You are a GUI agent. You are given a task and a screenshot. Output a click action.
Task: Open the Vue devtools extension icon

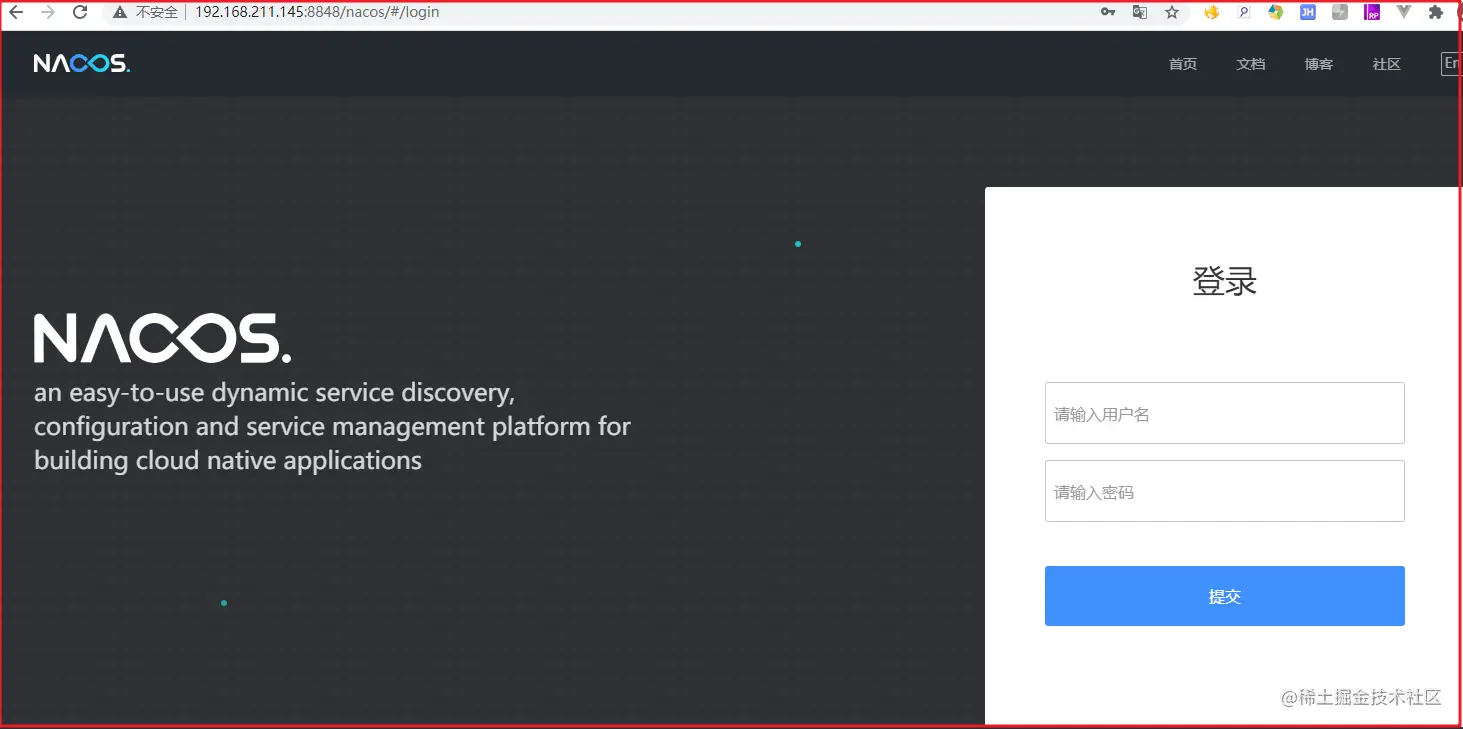click(x=1404, y=12)
